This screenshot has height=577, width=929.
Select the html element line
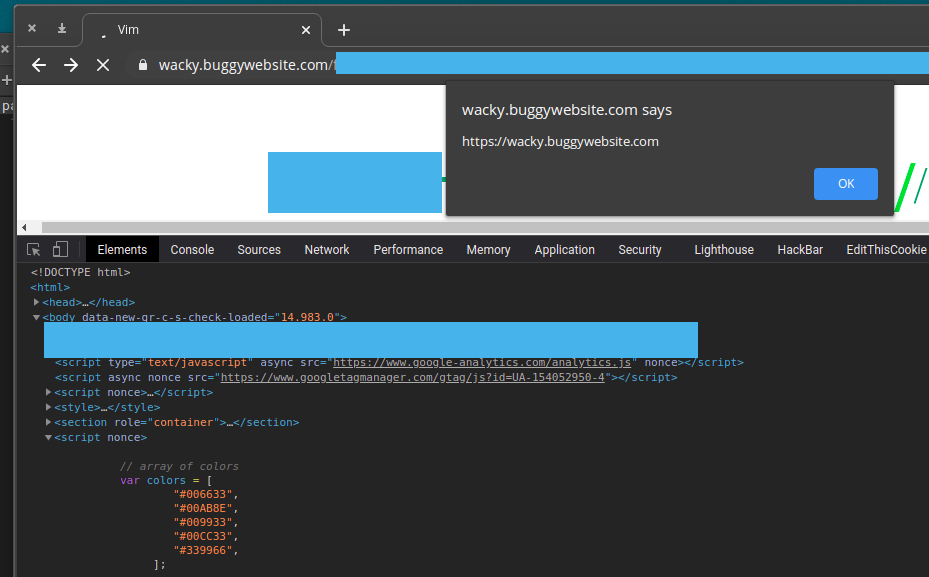50,287
